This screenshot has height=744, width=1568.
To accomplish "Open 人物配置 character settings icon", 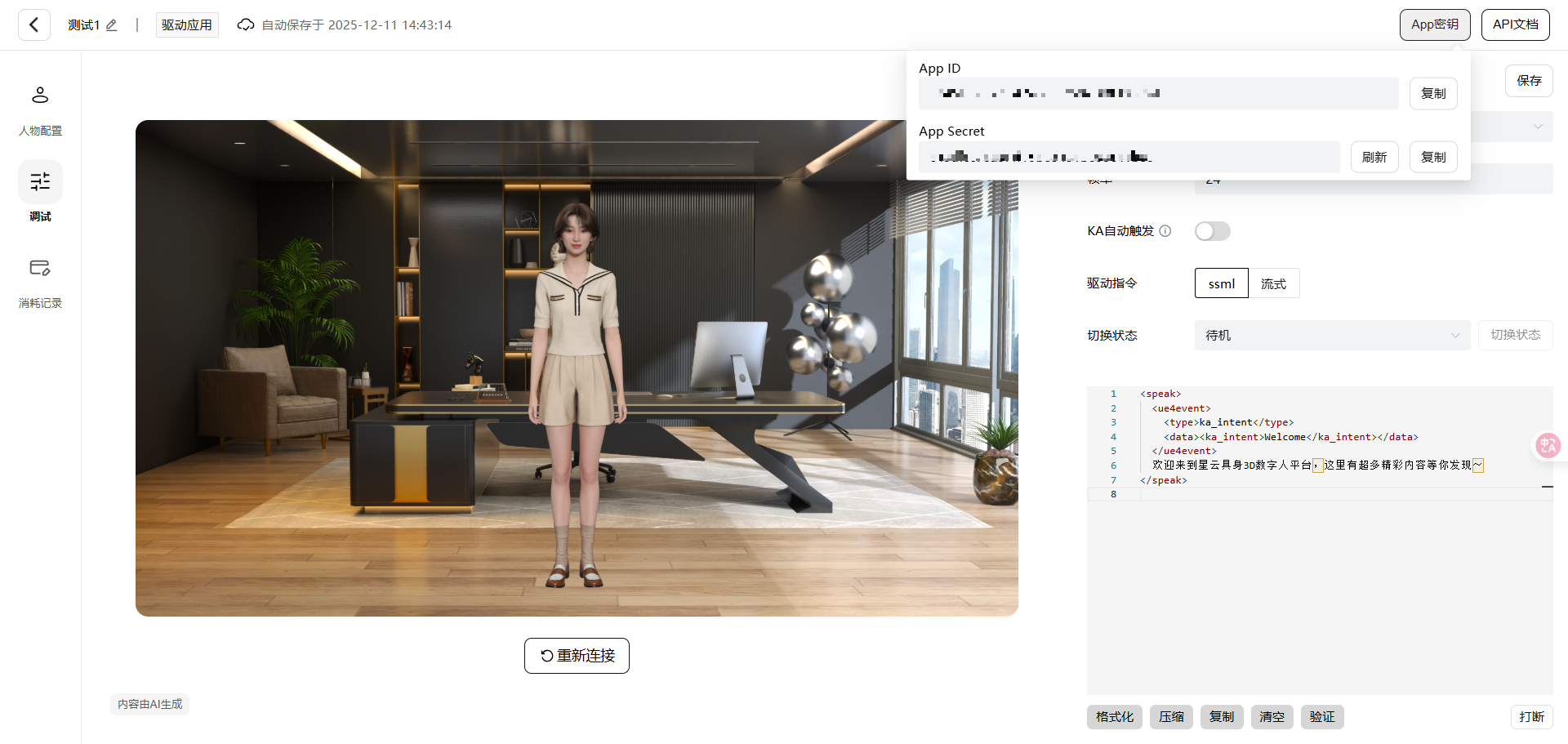I will coord(40,96).
